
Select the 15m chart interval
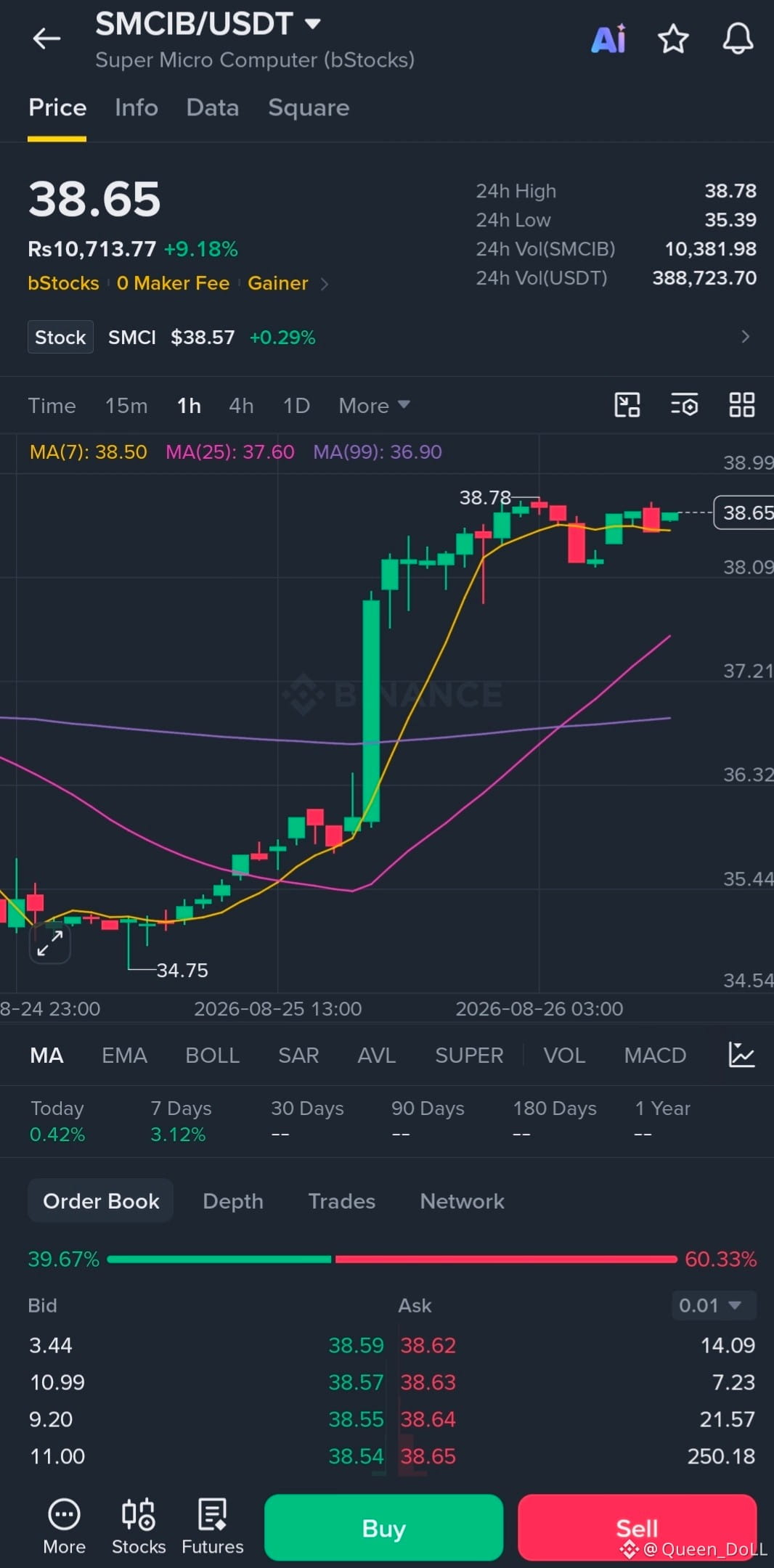(126, 405)
